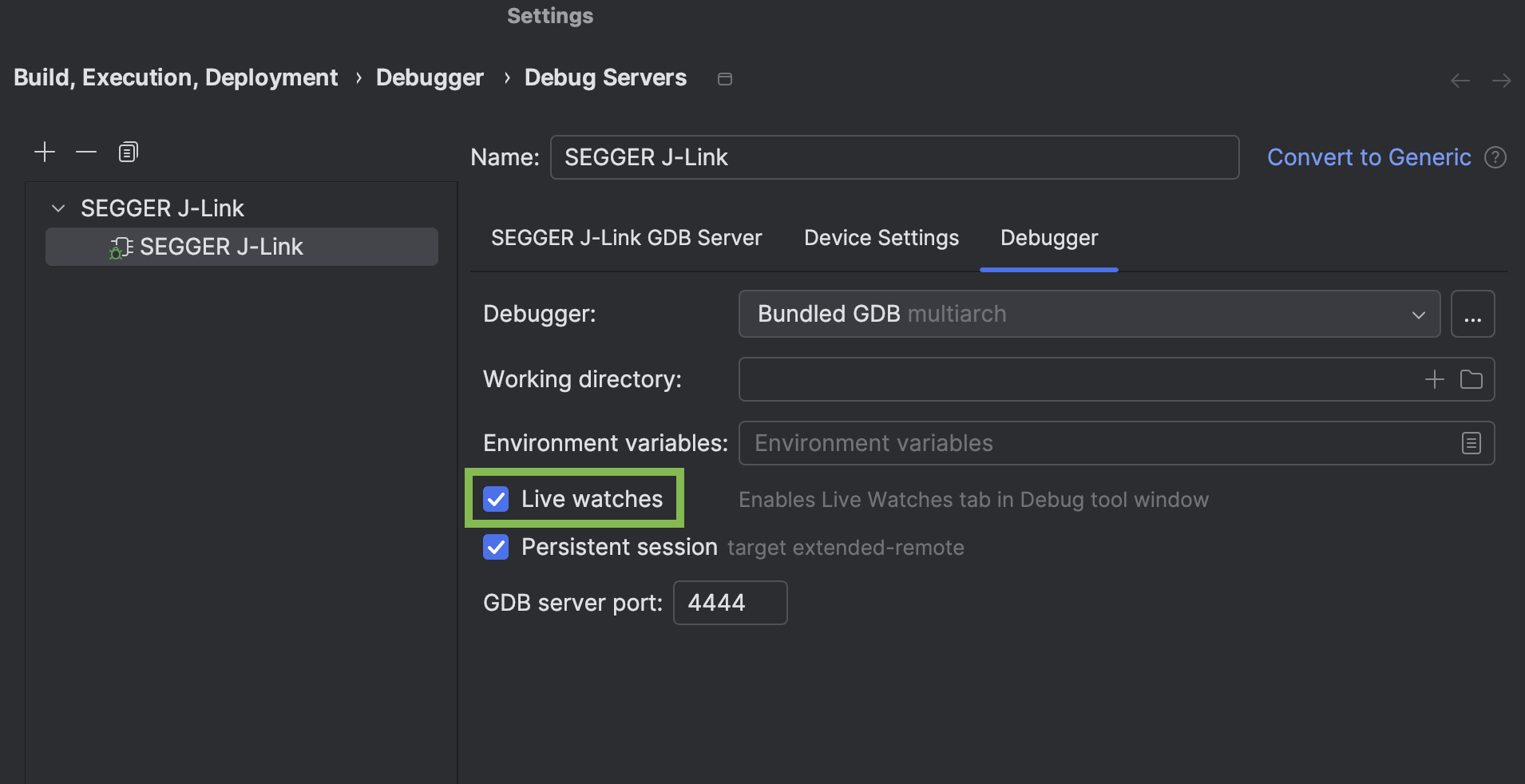Uncheck the Live watches option
This screenshot has width=1525, height=784.
pyautogui.click(x=496, y=498)
